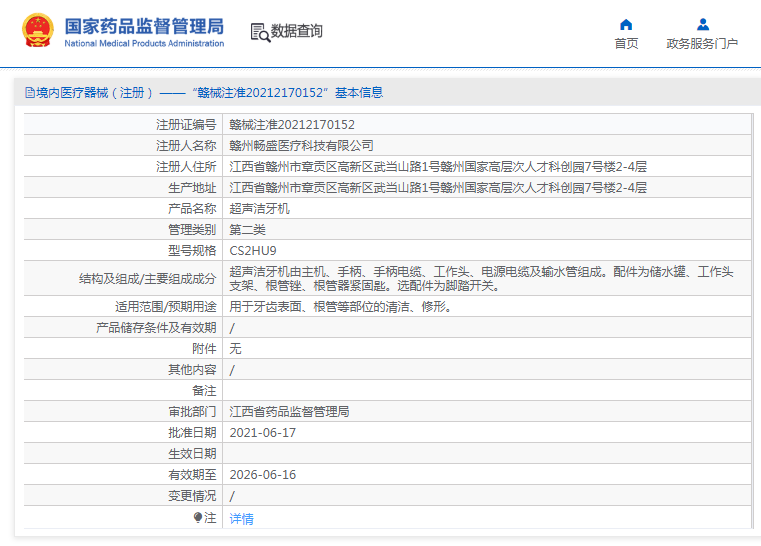
Task: Click the expiry date 2026-06-16
Action: [263, 475]
